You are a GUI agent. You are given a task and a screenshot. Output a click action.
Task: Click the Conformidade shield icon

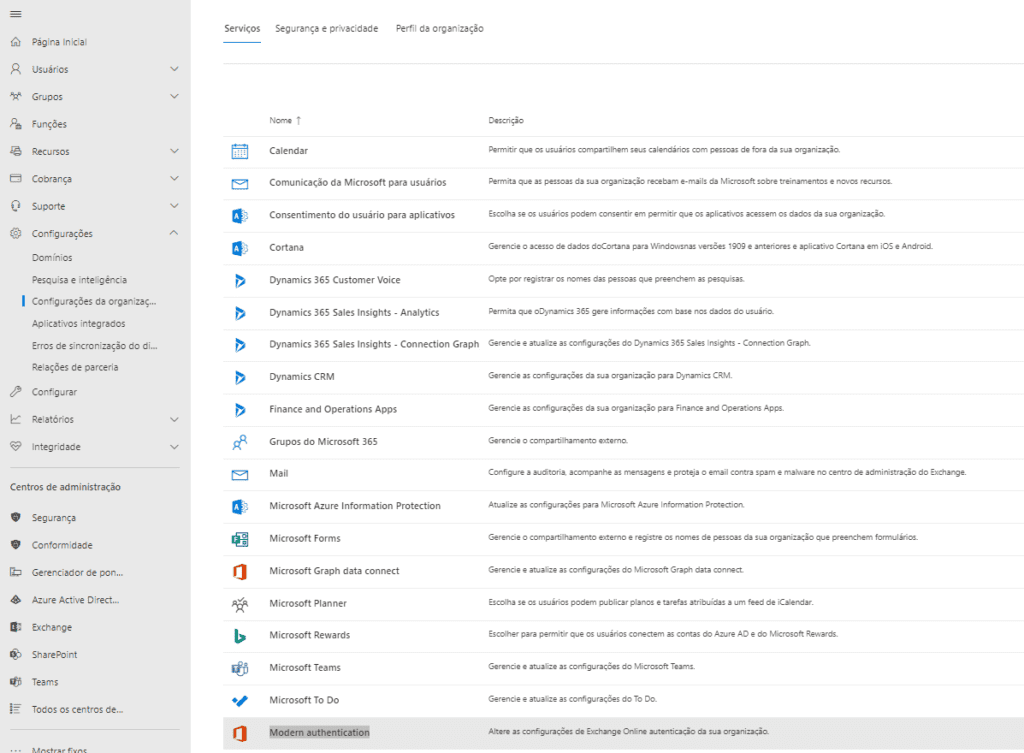pyautogui.click(x=16, y=545)
